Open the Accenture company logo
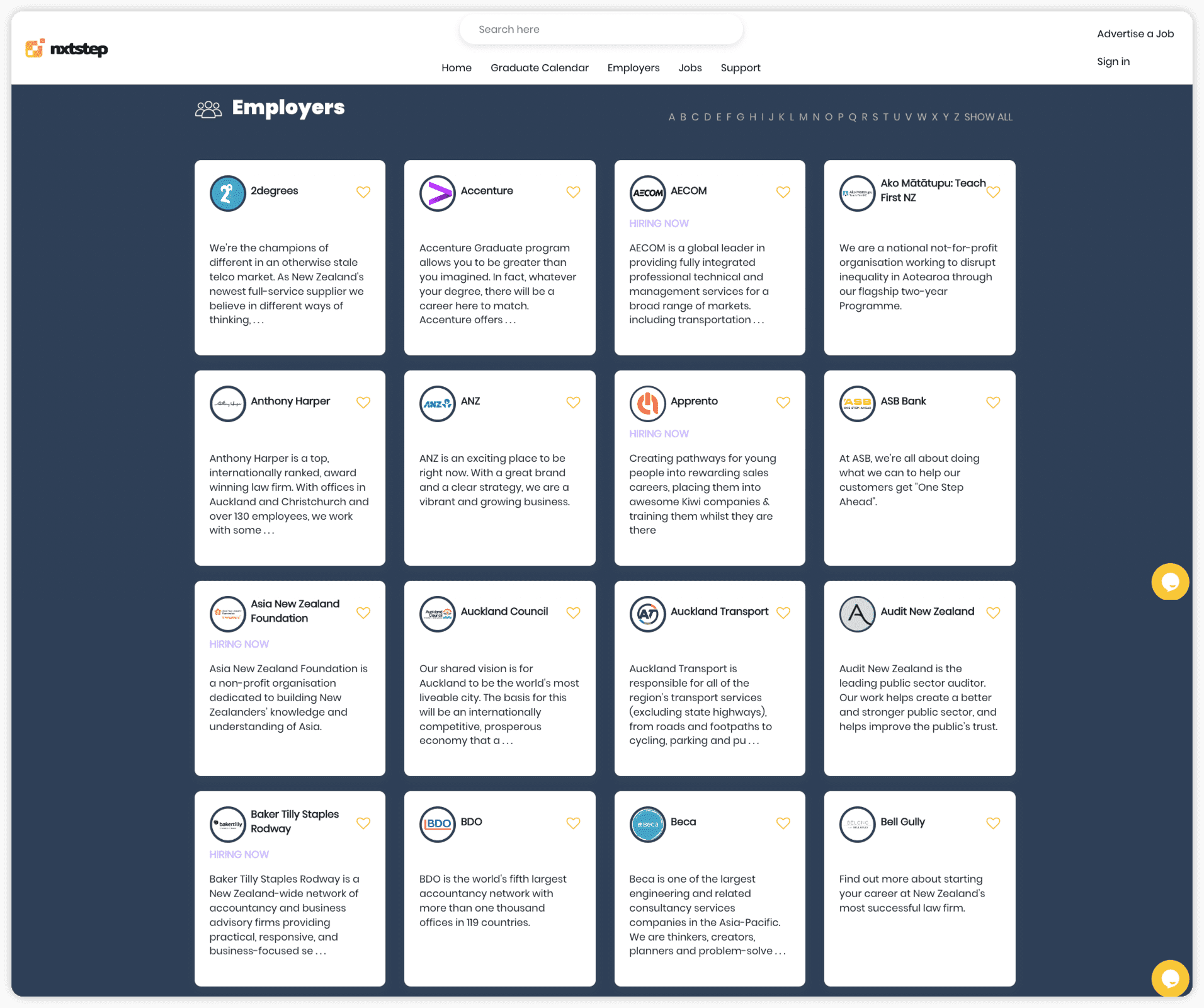 point(438,193)
